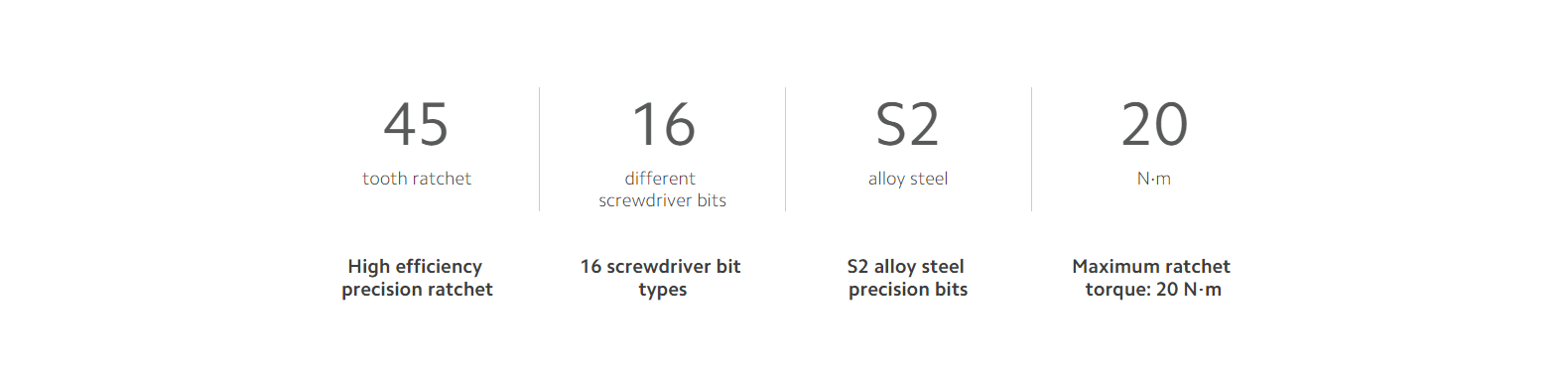Image resolution: width=1568 pixels, height=375 pixels.
Task: Select the "alloy steel" caption
Action: pos(908,179)
